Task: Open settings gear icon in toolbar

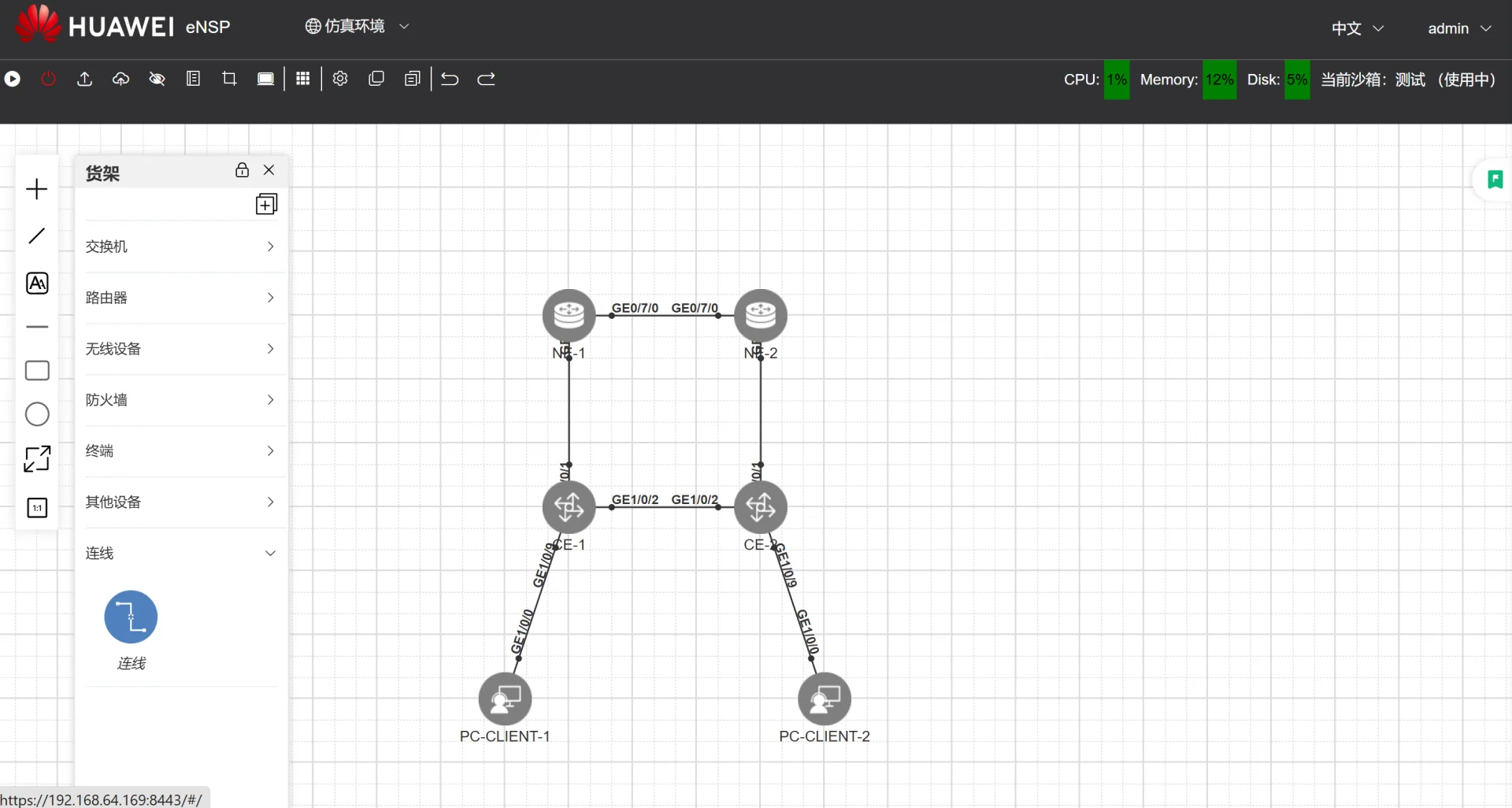Action: tap(340, 79)
